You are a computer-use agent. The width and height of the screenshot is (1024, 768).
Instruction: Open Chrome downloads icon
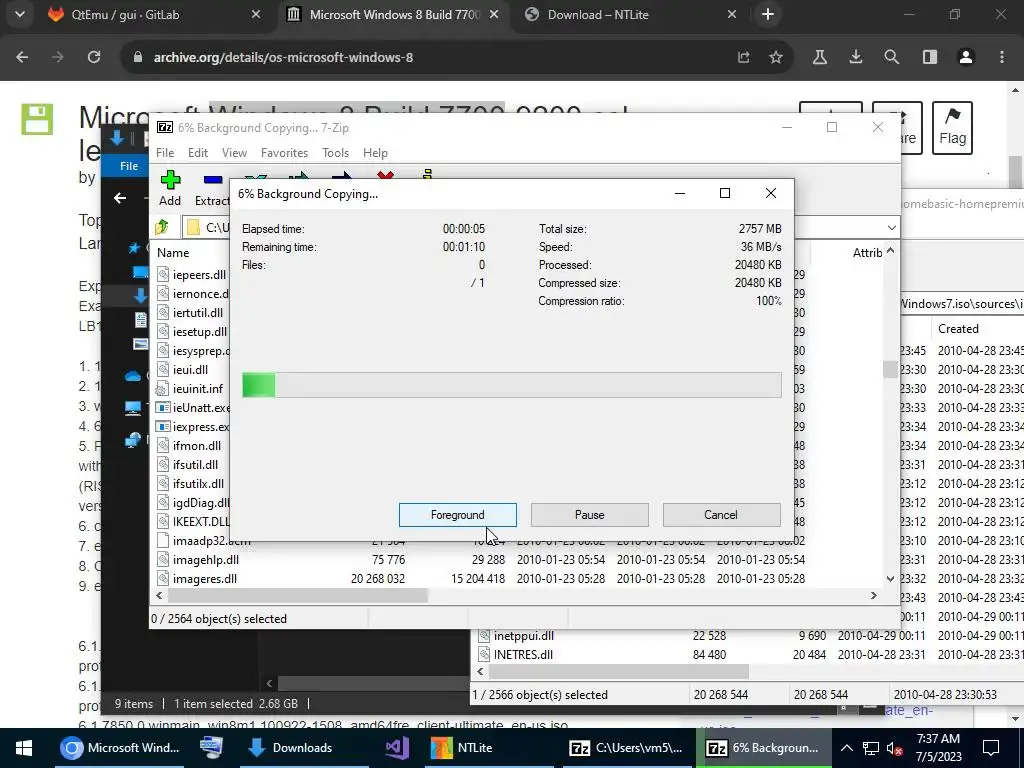856,57
